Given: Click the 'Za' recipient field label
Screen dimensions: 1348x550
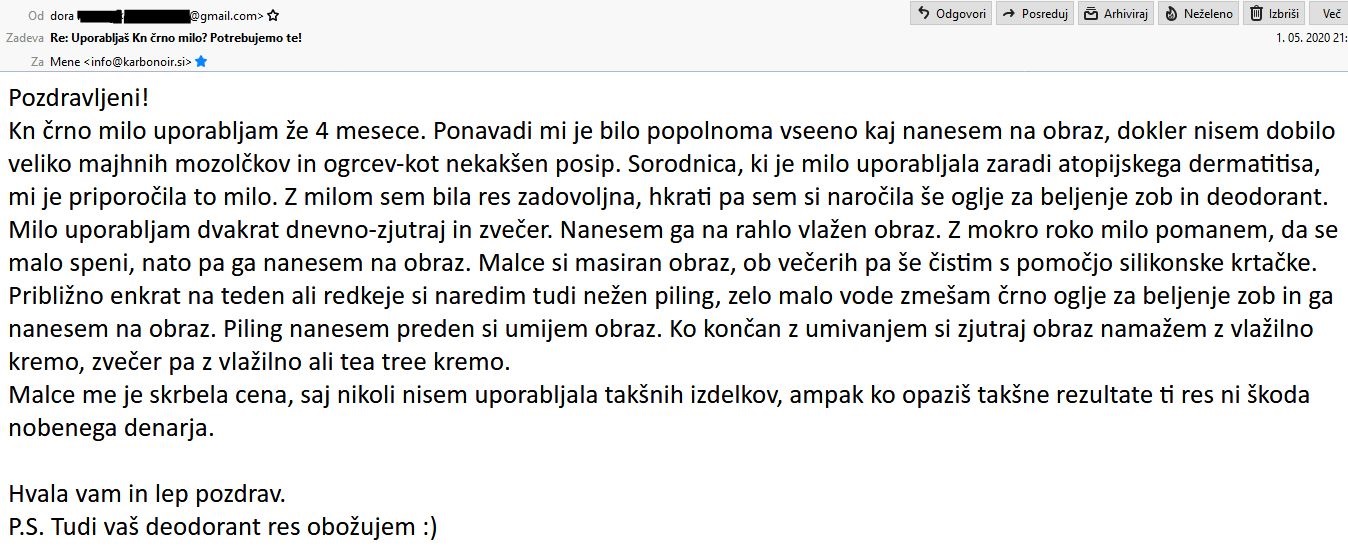Looking at the screenshot, I should click(37, 62).
